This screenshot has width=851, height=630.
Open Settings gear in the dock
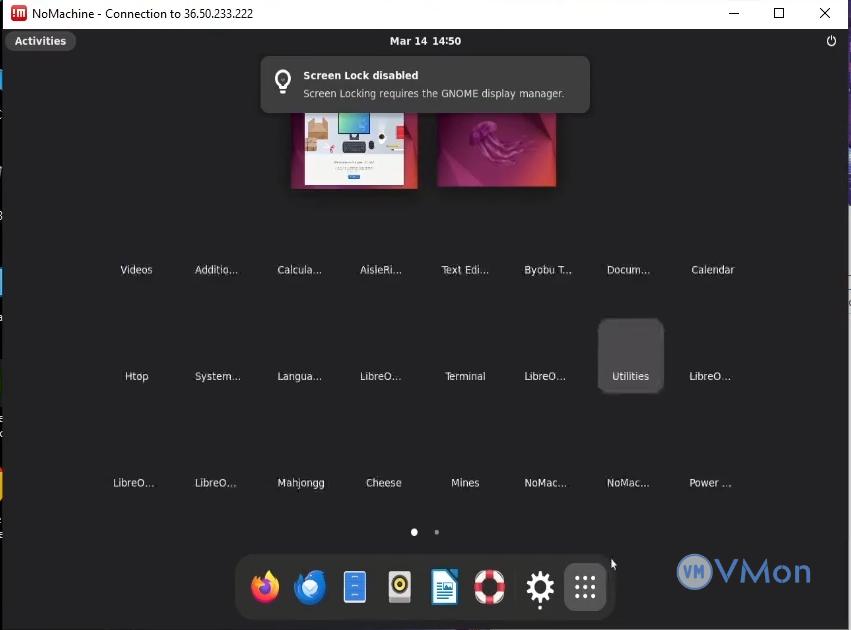click(540, 587)
